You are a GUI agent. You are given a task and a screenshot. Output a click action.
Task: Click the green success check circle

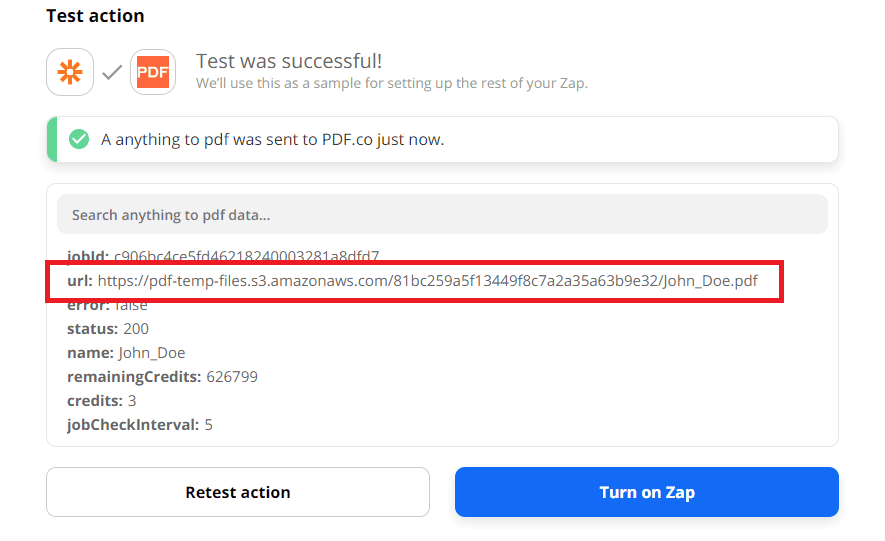pos(79,139)
